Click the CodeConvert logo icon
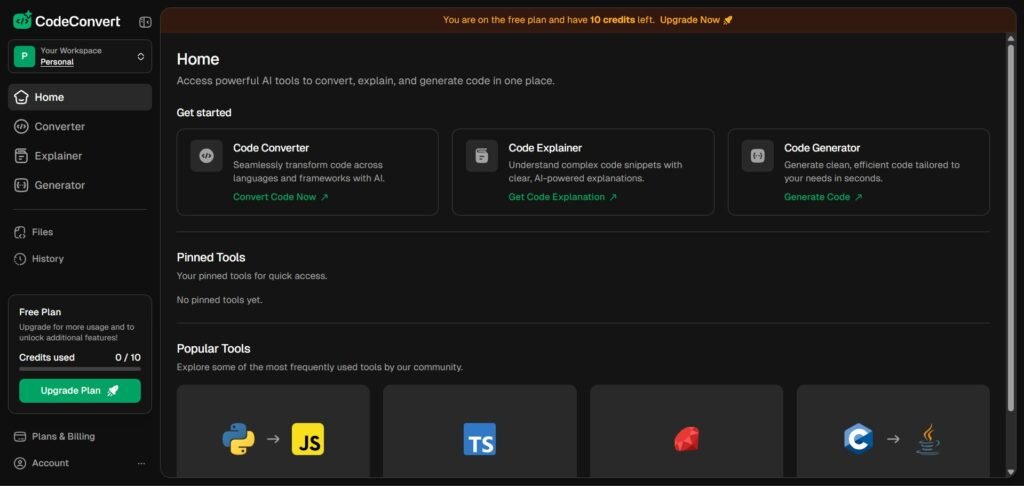 click(22, 21)
